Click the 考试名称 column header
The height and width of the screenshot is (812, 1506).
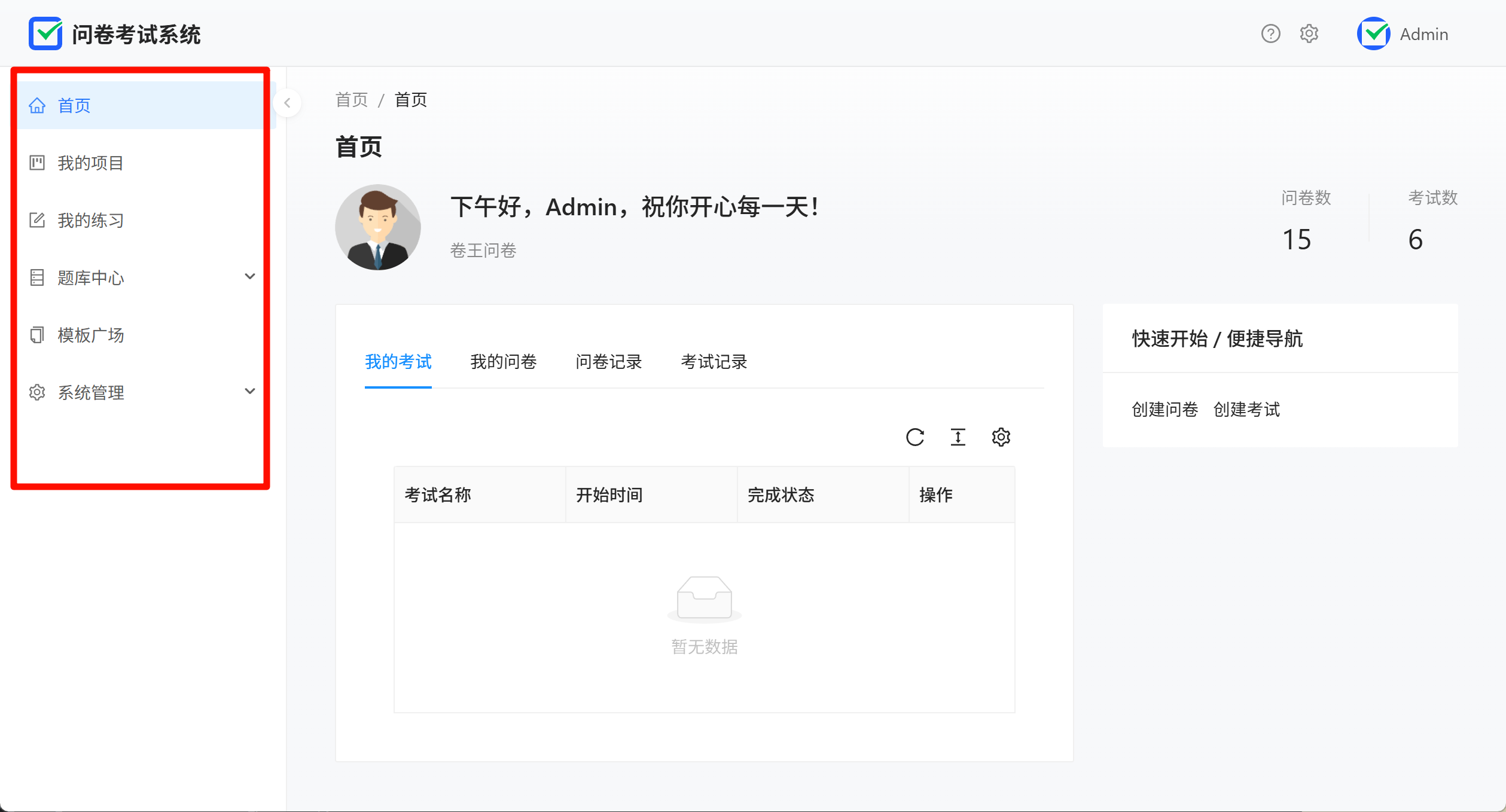coord(480,494)
